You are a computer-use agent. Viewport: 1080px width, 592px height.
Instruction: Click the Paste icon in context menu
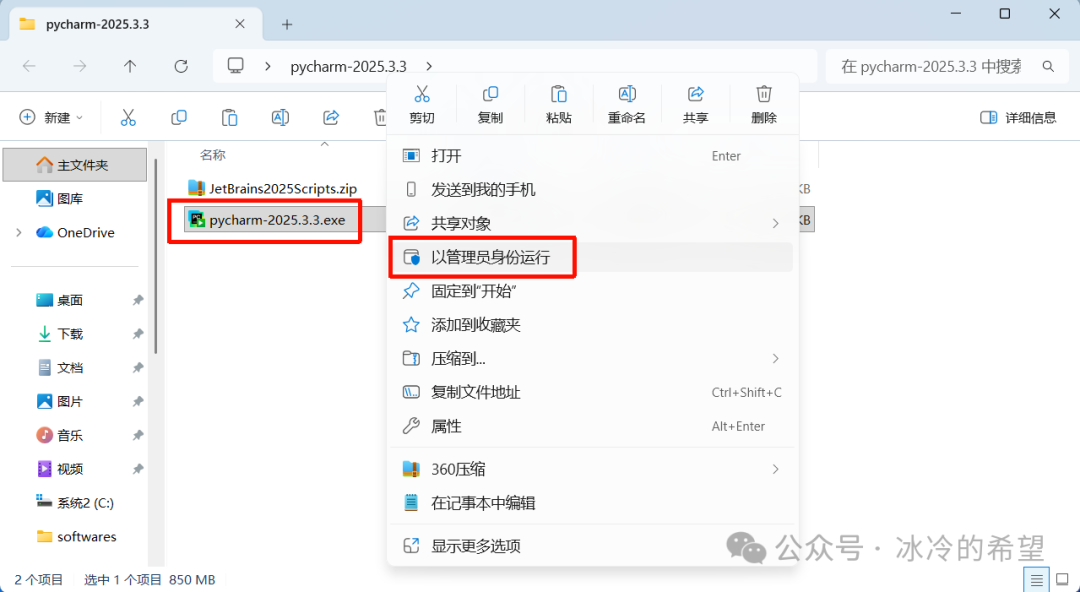(x=559, y=95)
